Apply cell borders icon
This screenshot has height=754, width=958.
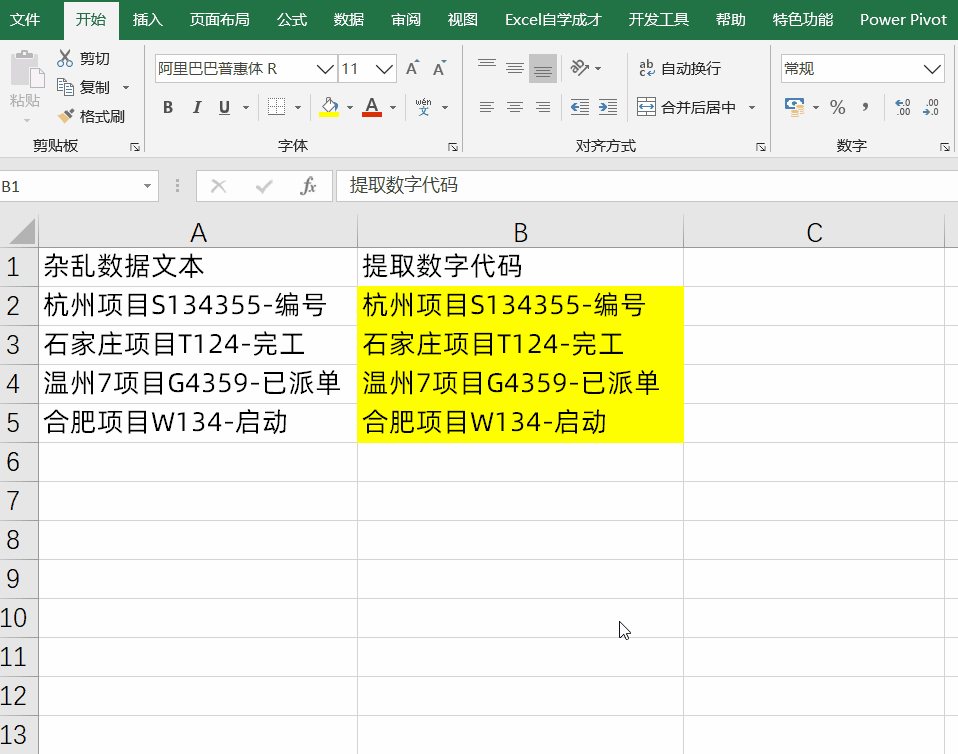276,107
